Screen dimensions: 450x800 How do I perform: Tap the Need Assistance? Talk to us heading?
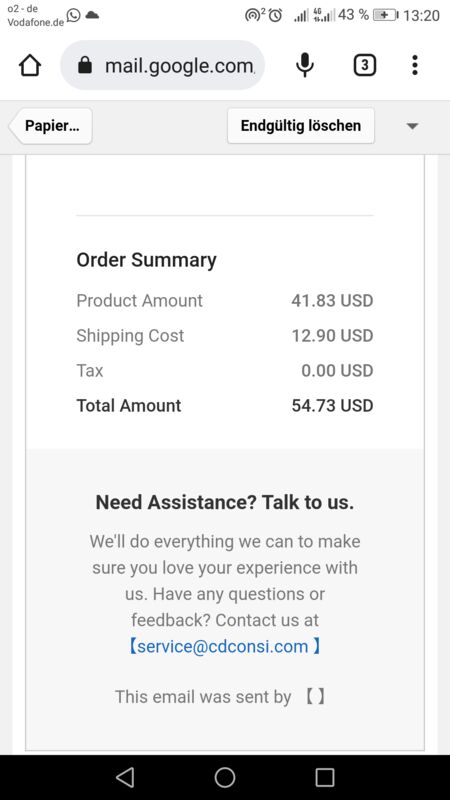pyautogui.click(x=224, y=503)
